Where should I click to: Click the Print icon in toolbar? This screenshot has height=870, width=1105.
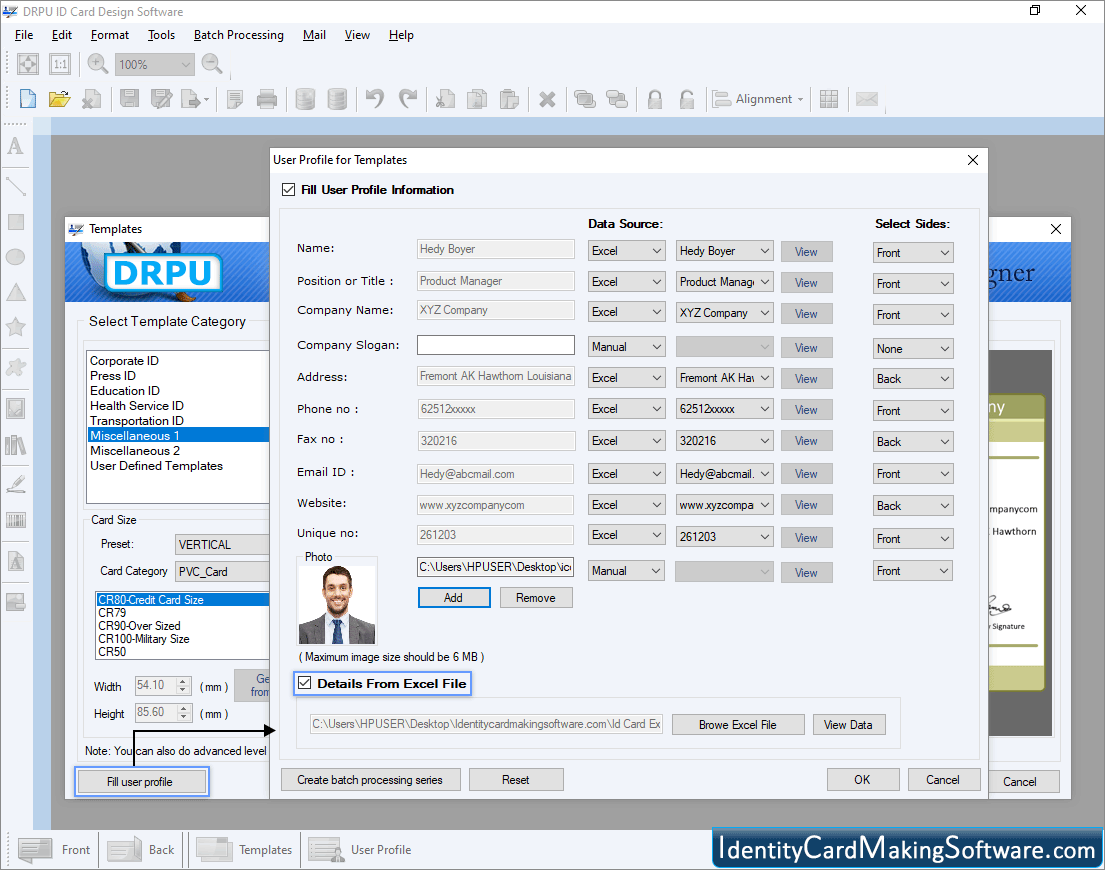(x=267, y=99)
